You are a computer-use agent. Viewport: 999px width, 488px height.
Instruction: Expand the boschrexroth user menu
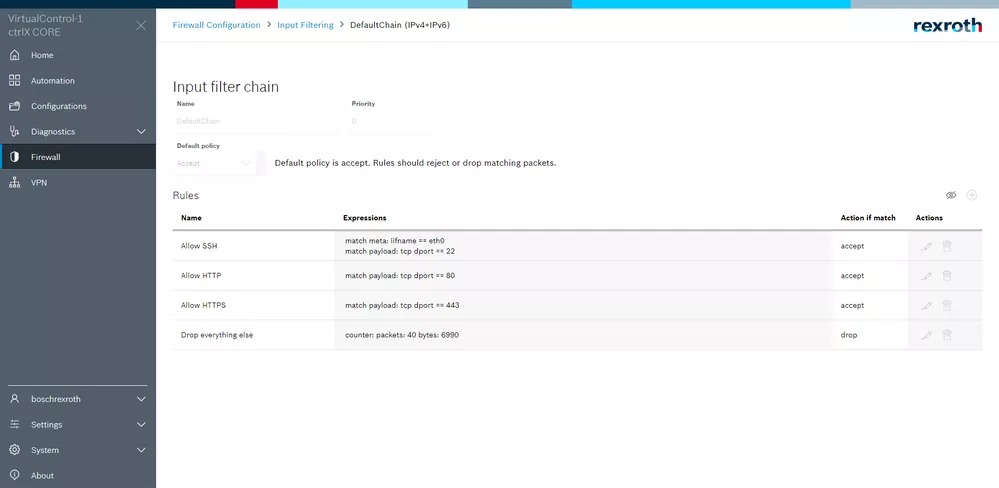click(x=141, y=399)
